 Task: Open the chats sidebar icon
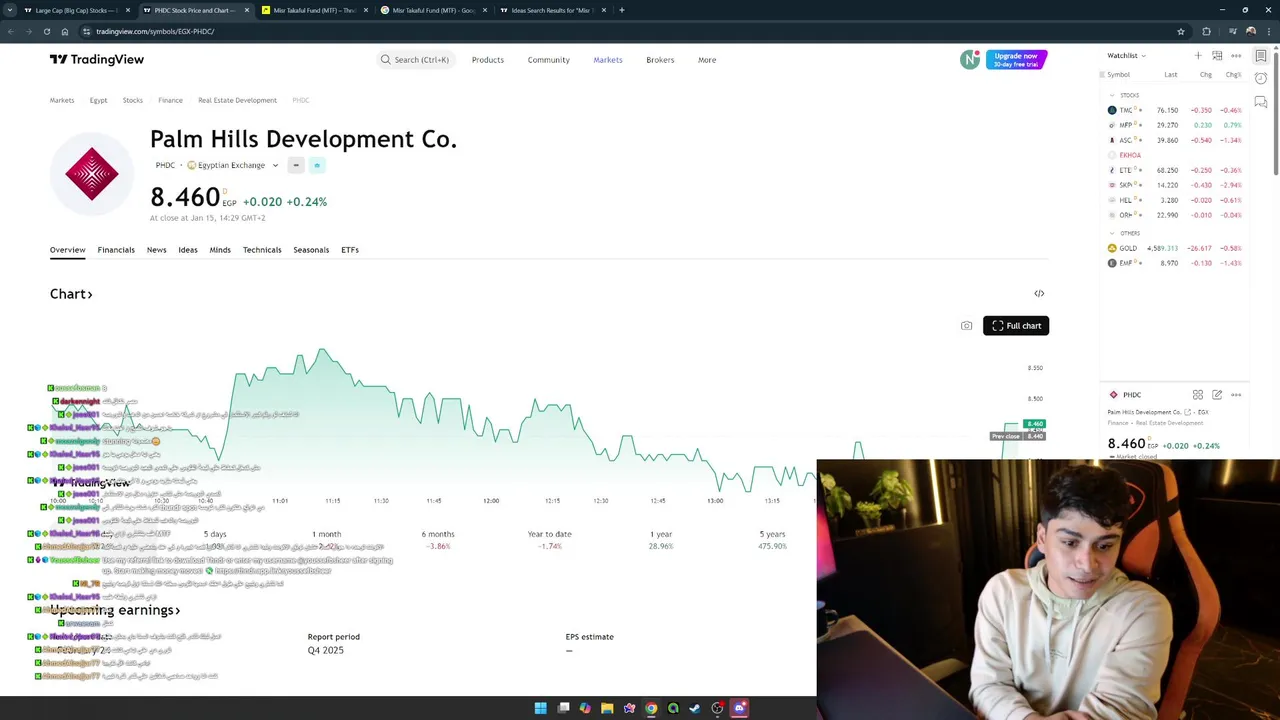click(1261, 102)
